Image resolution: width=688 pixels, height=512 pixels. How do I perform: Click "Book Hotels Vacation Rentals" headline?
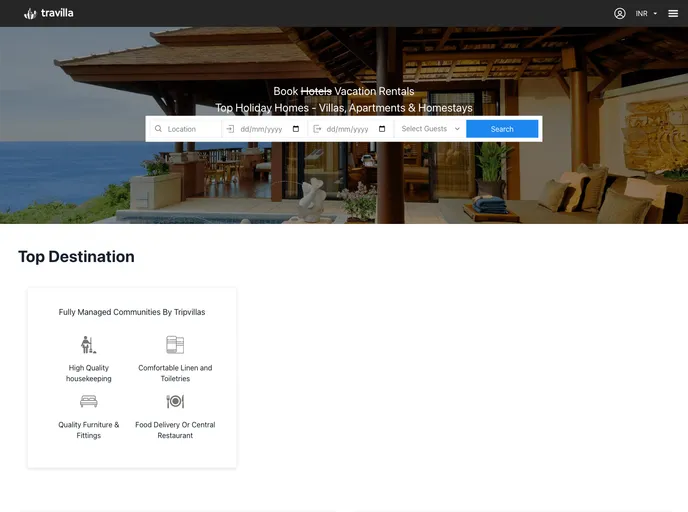(x=344, y=91)
